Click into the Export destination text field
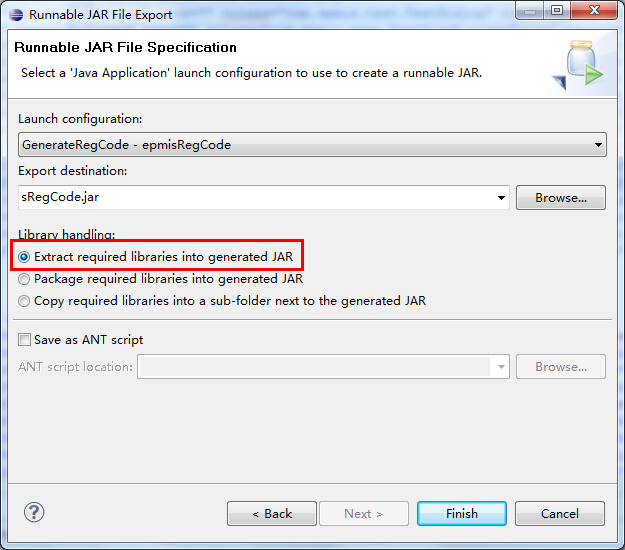The height and width of the screenshot is (550, 625). (255, 198)
